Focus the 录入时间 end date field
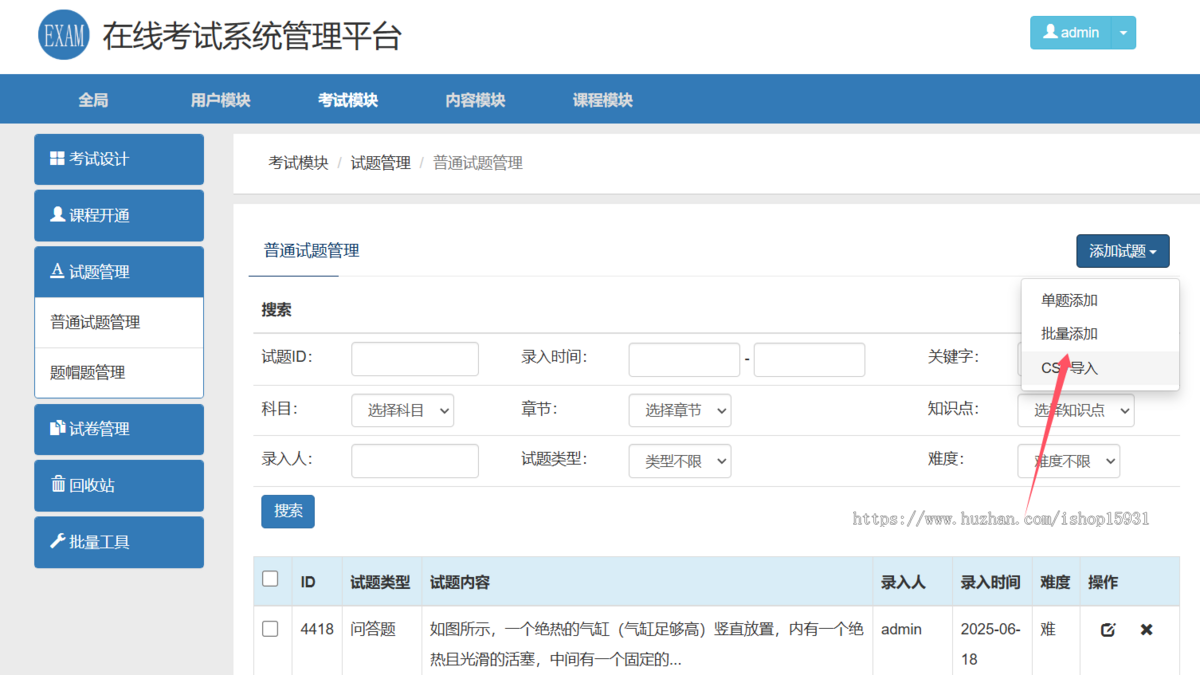 tap(809, 359)
